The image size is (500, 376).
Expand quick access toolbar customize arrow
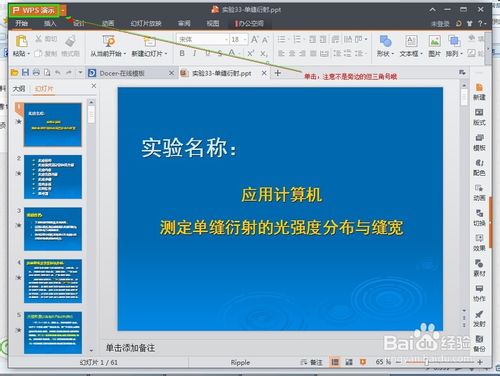coord(80,72)
